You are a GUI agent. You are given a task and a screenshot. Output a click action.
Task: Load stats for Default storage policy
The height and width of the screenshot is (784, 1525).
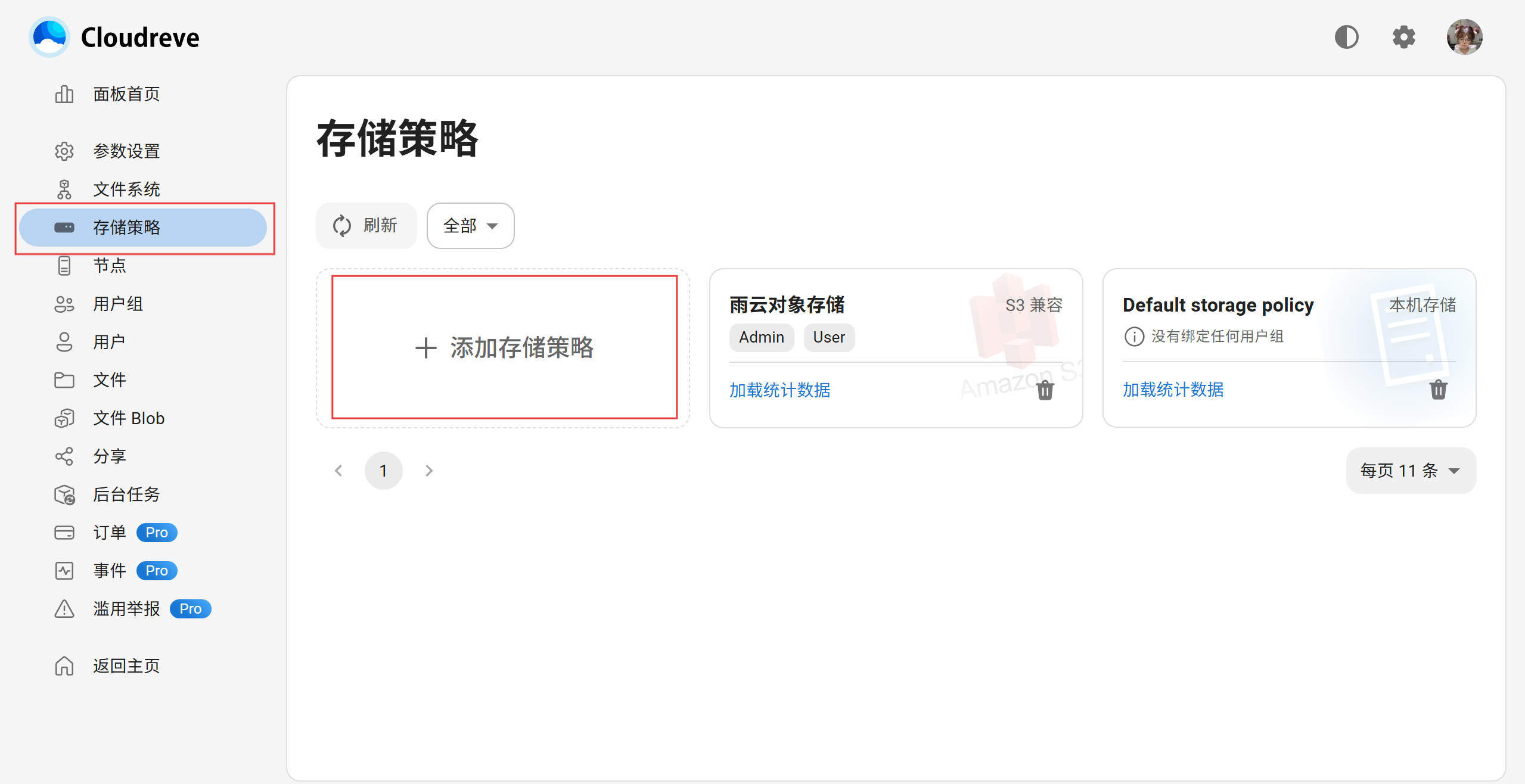[x=1173, y=390]
